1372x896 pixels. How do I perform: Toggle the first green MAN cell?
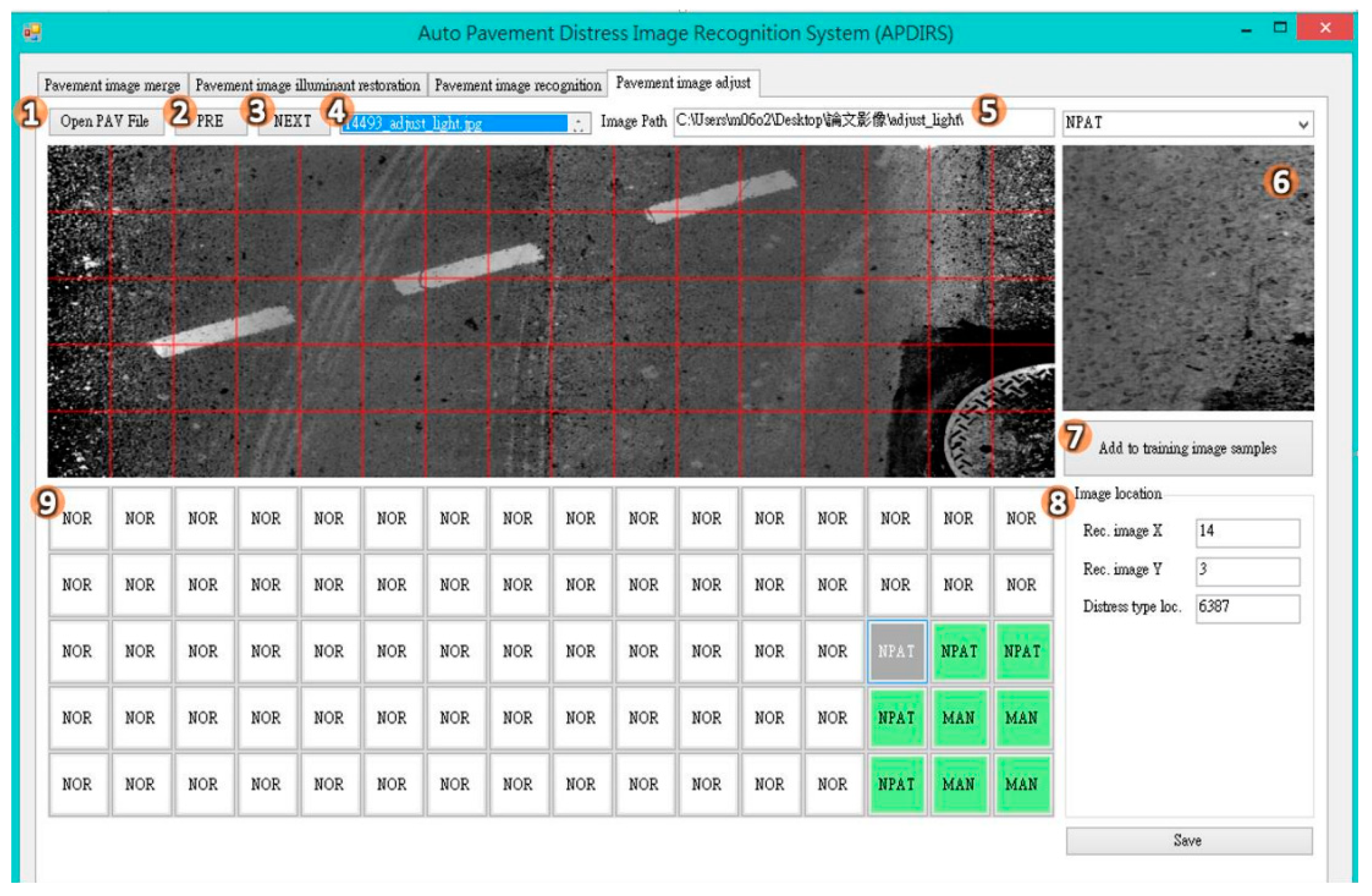(959, 718)
